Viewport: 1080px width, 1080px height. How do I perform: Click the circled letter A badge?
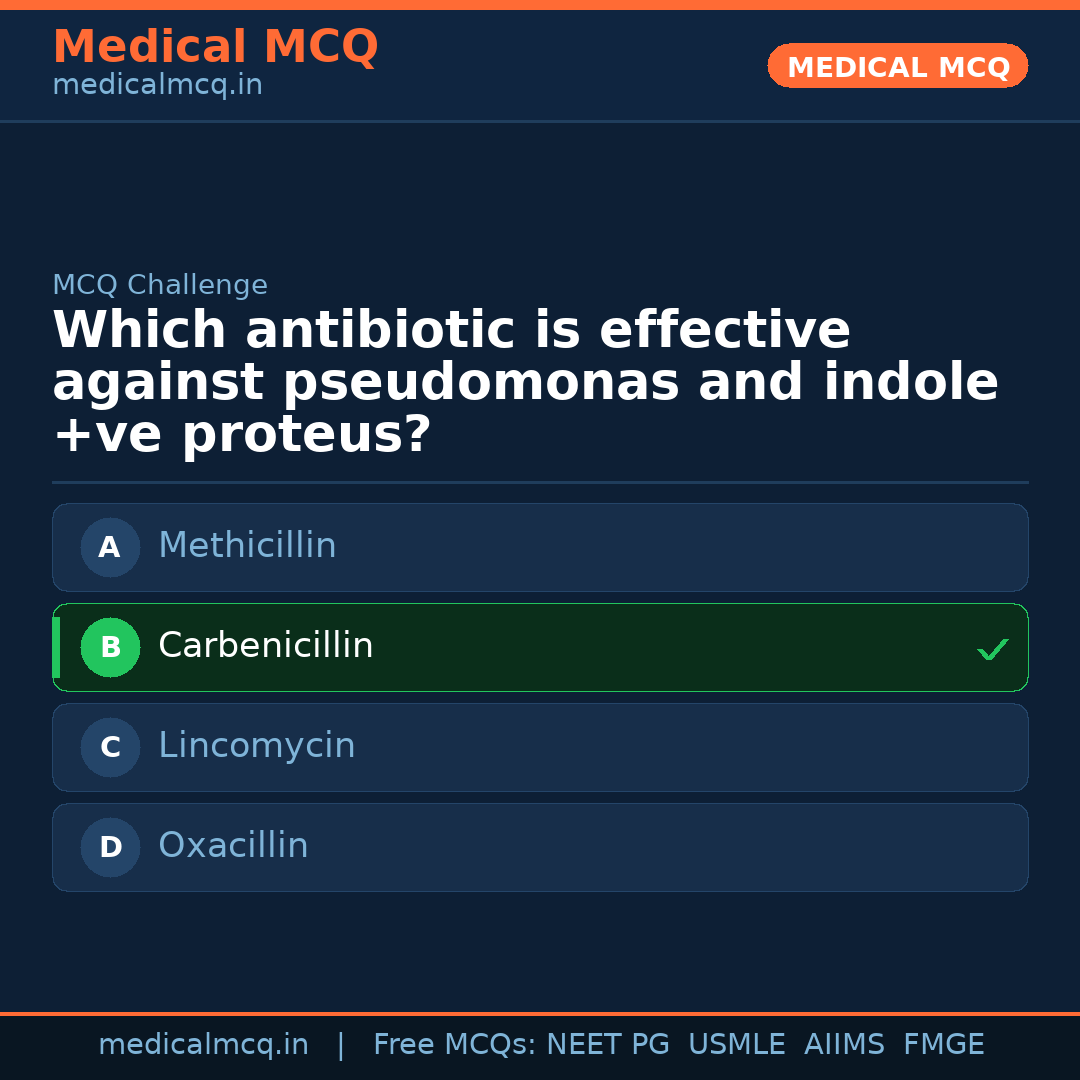[110, 547]
